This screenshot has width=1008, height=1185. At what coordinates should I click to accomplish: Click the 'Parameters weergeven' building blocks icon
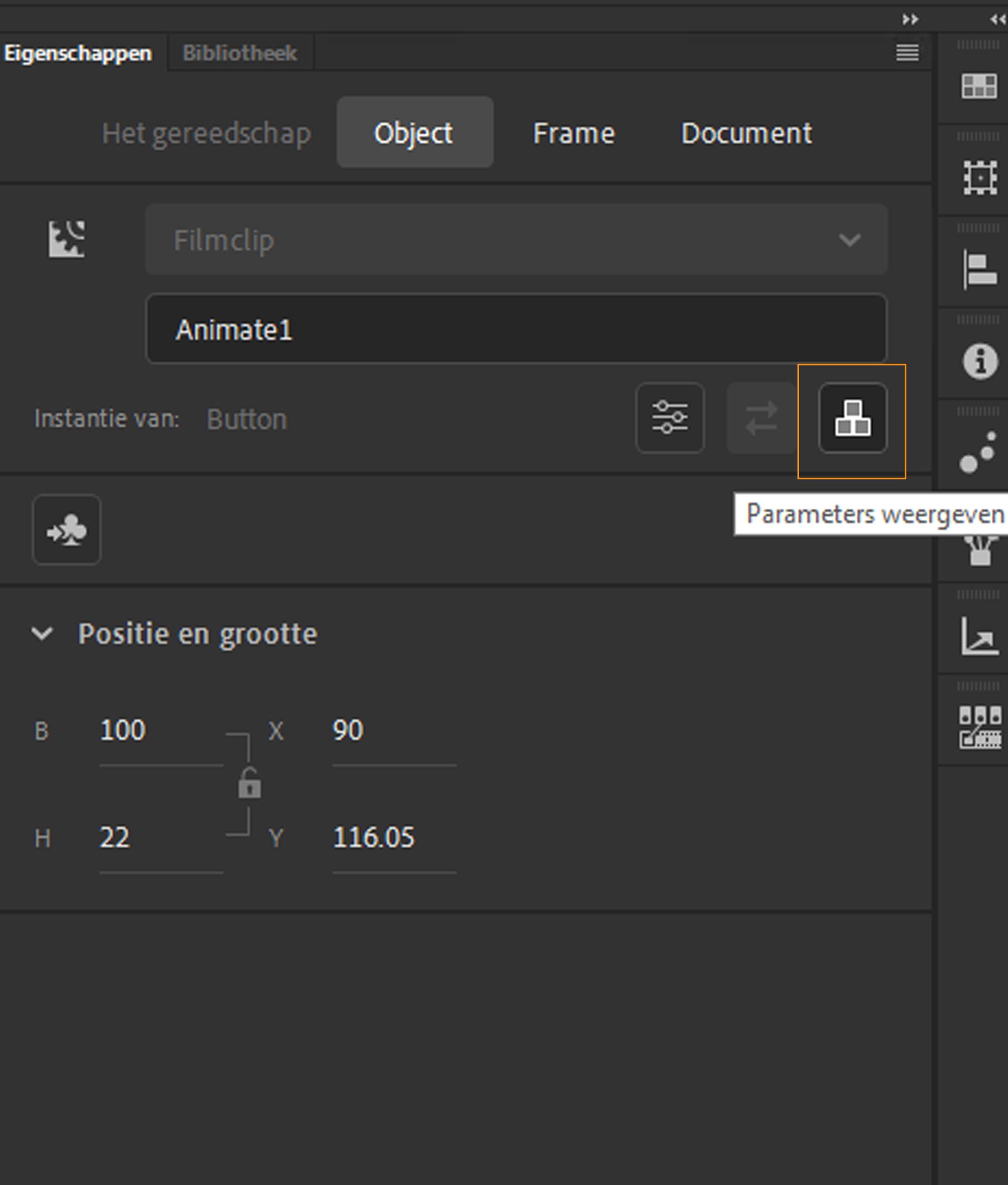[x=853, y=419]
